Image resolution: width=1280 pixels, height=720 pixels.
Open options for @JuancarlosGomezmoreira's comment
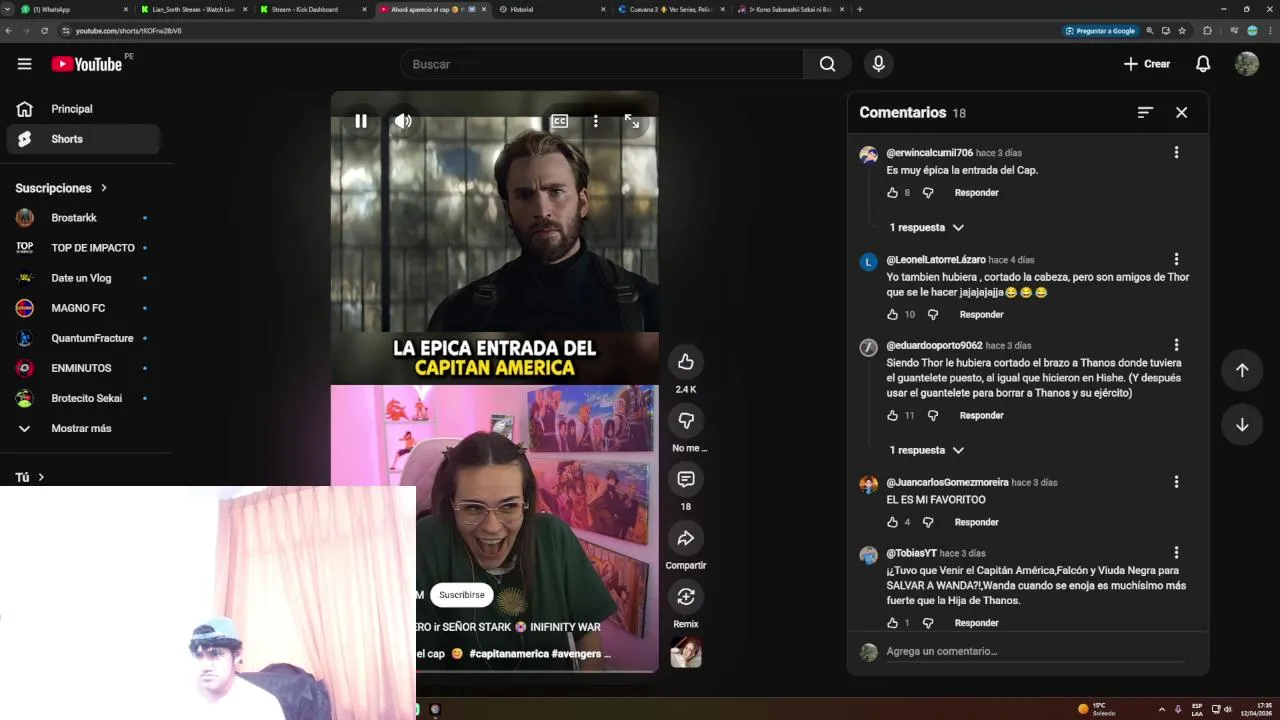click(x=1176, y=482)
